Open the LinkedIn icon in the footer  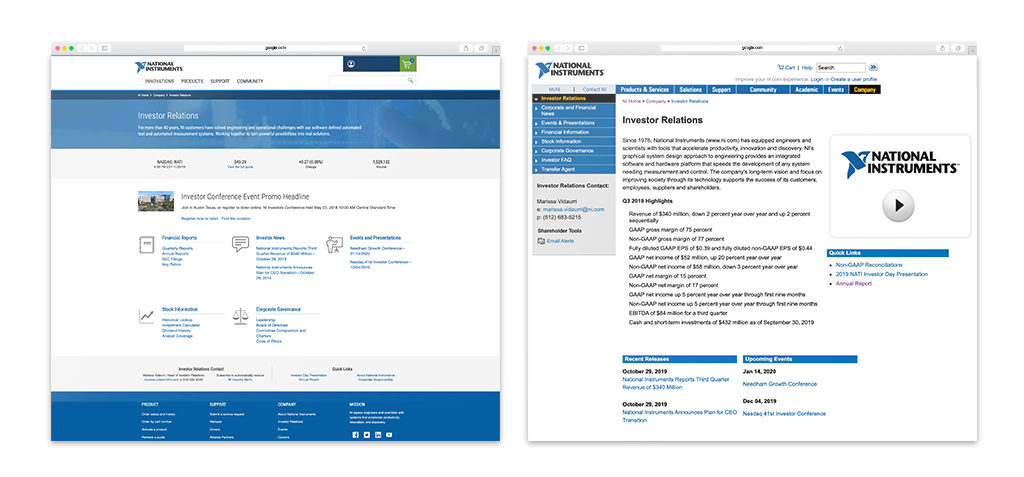[377, 435]
